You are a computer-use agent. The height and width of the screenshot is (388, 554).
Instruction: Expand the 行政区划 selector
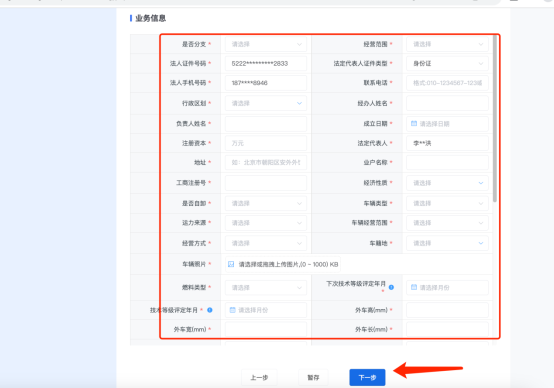(266, 103)
